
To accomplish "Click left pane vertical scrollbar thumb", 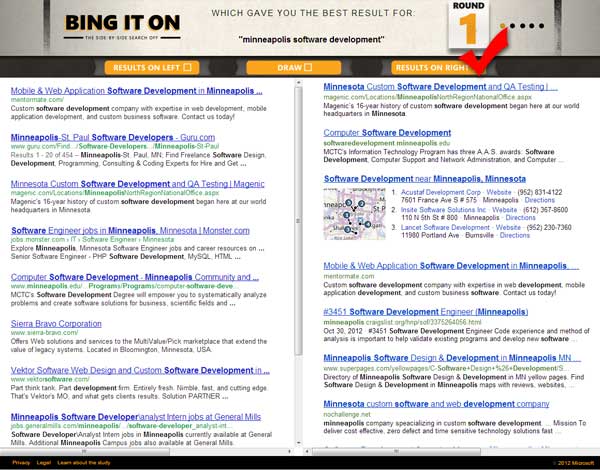I will pos(298,220).
